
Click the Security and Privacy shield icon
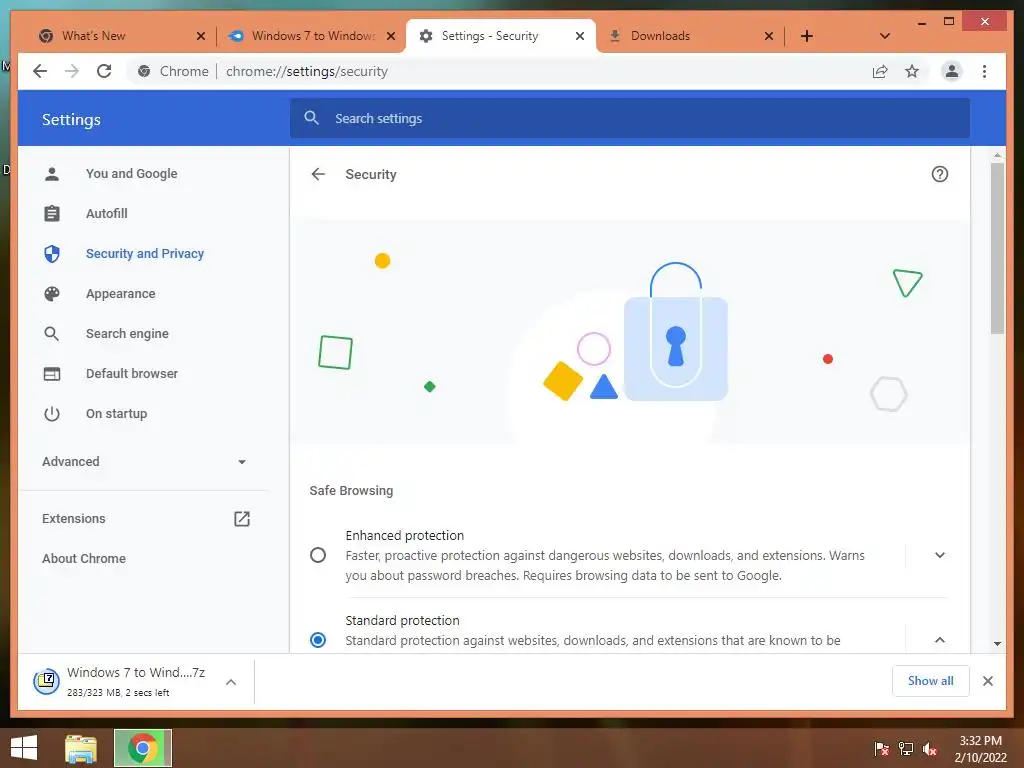[52, 253]
